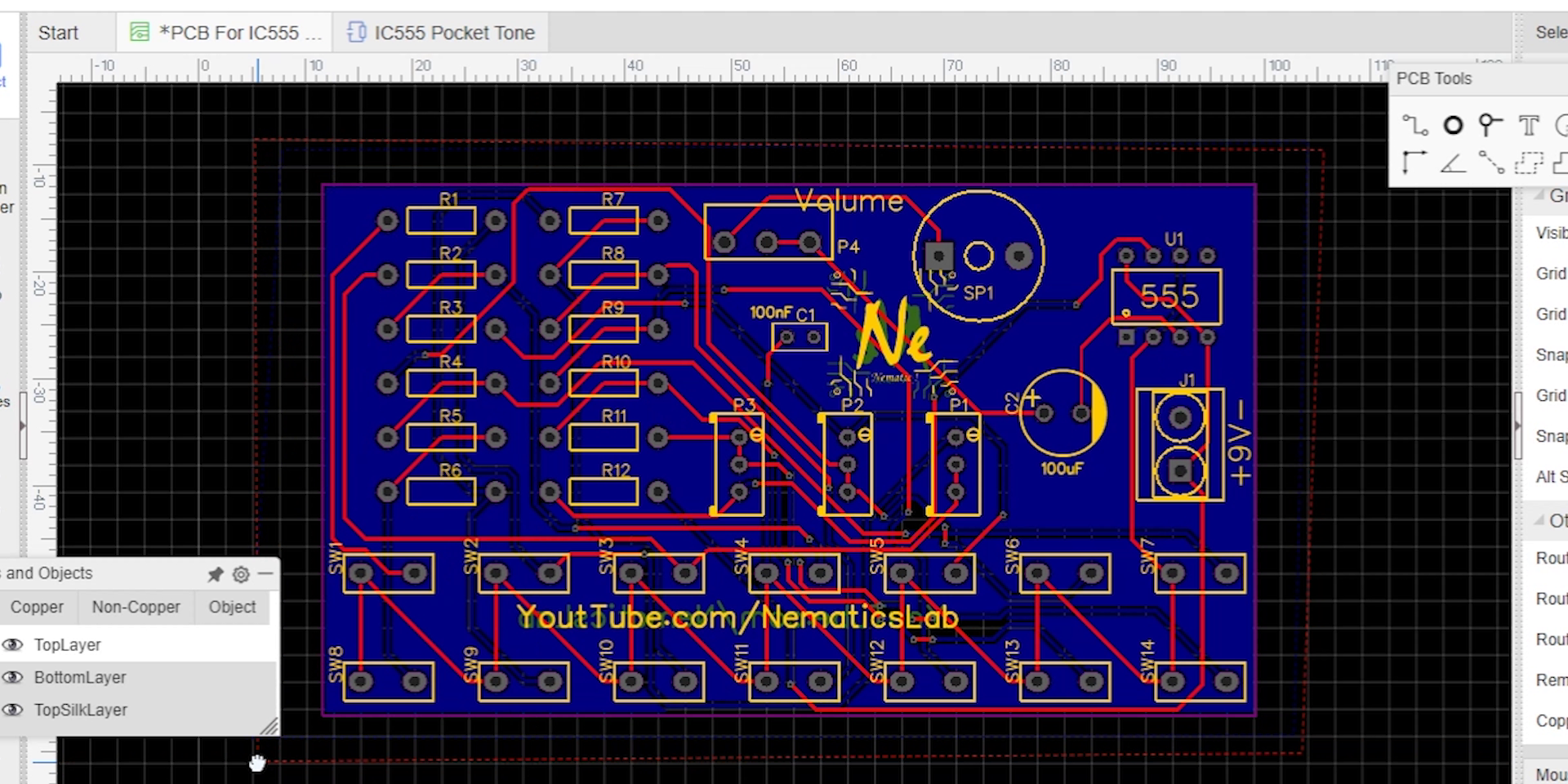
Task: Toggle the left panel collapse handle
Action: click(x=23, y=425)
